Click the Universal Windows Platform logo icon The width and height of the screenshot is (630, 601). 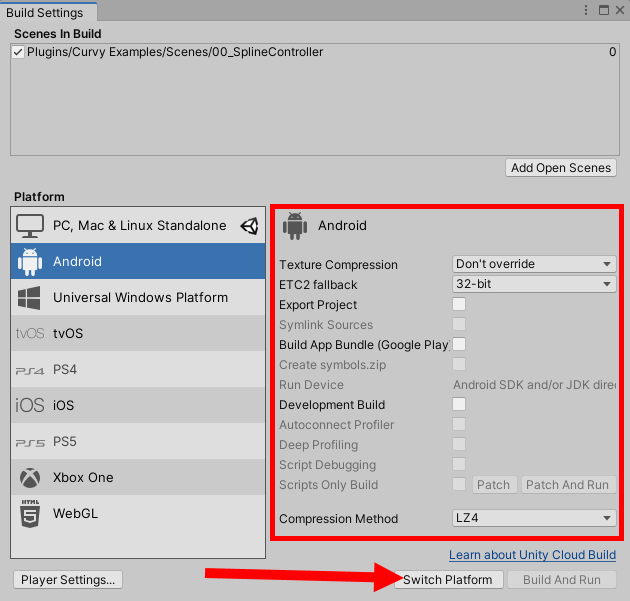pyautogui.click(x=29, y=298)
